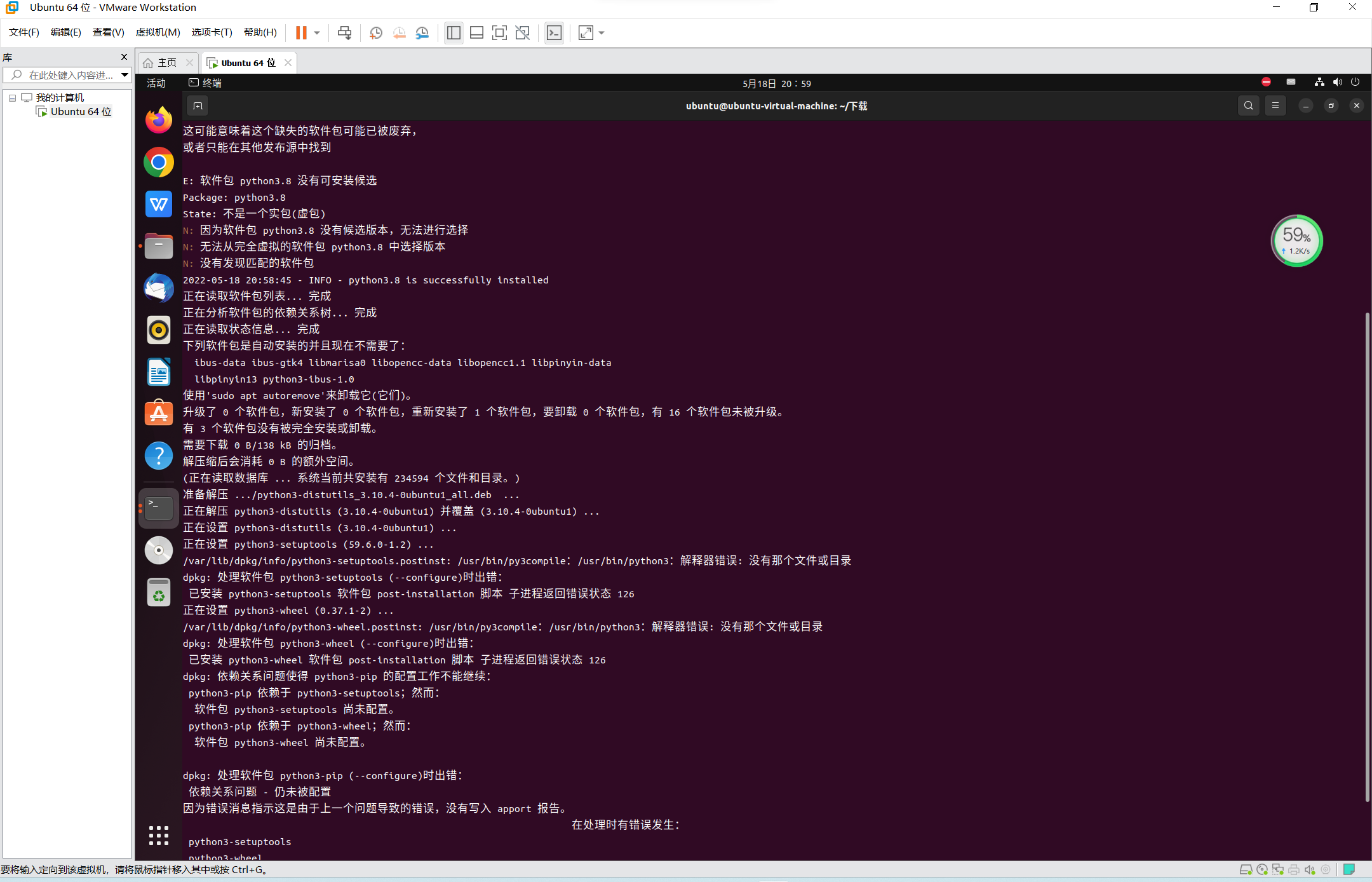Click the stretch guest display icon

pos(586,32)
